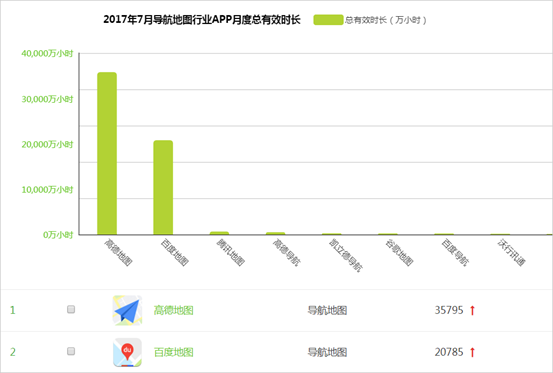Click the 20,000万小时 axis label

47,145
